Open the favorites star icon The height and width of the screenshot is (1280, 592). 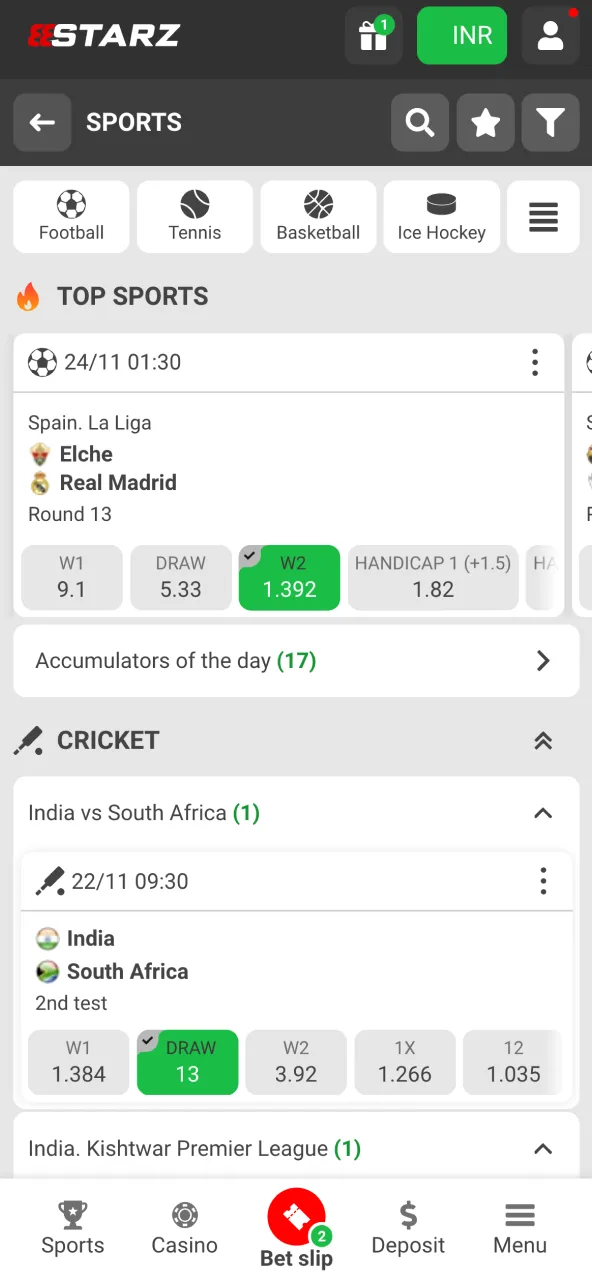[x=485, y=122]
